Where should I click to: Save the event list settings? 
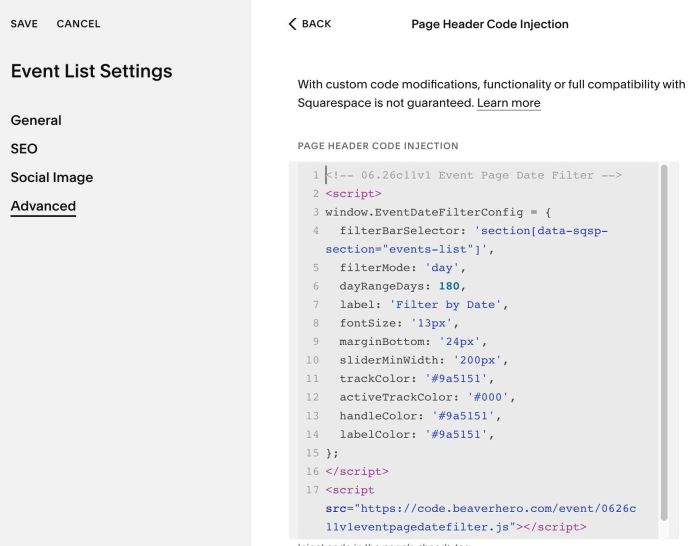[x=24, y=24]
